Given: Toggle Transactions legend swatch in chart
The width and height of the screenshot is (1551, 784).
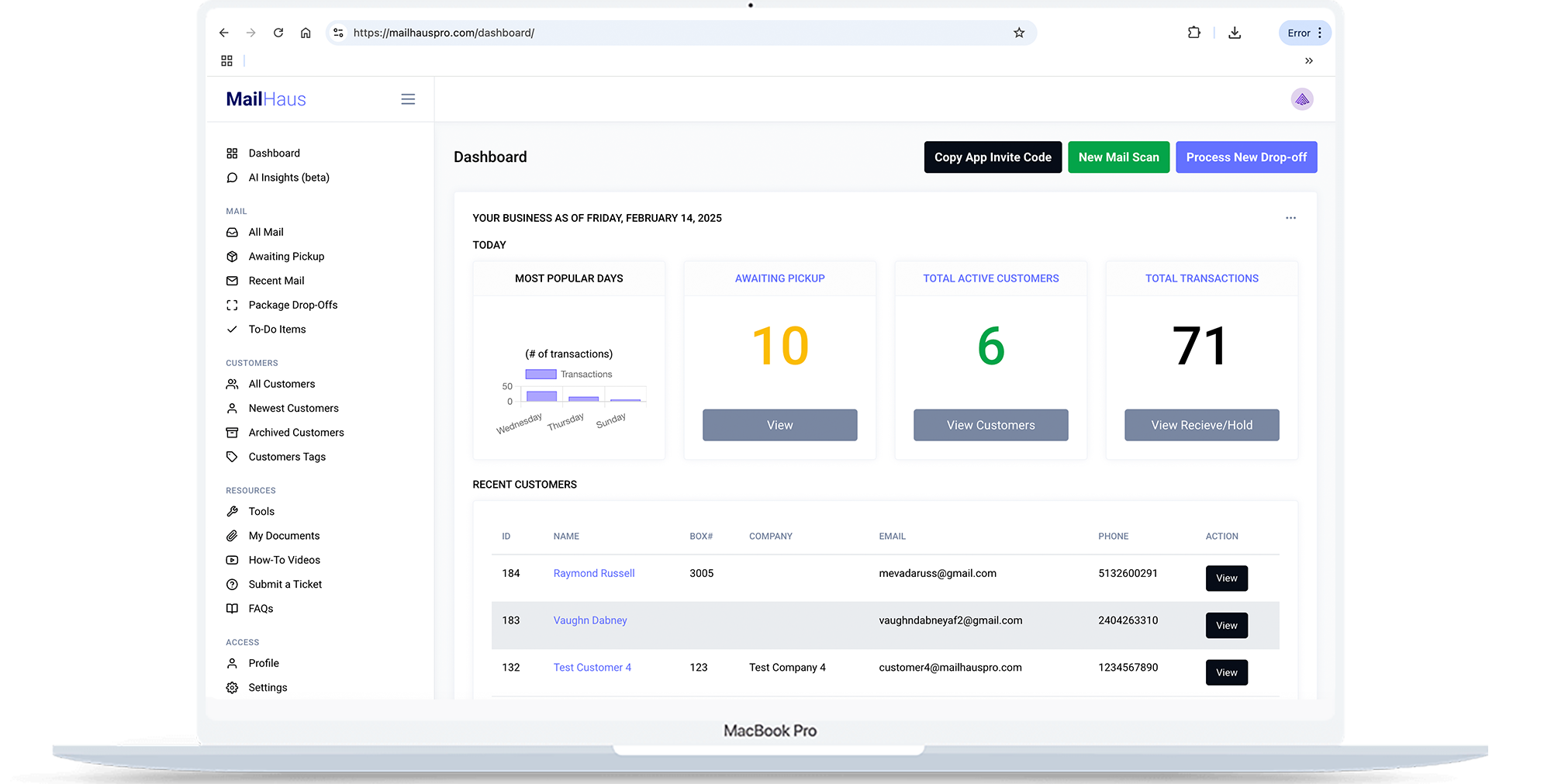Looking at the screenshot, I should pyautogui.click(x=541, y=375).
